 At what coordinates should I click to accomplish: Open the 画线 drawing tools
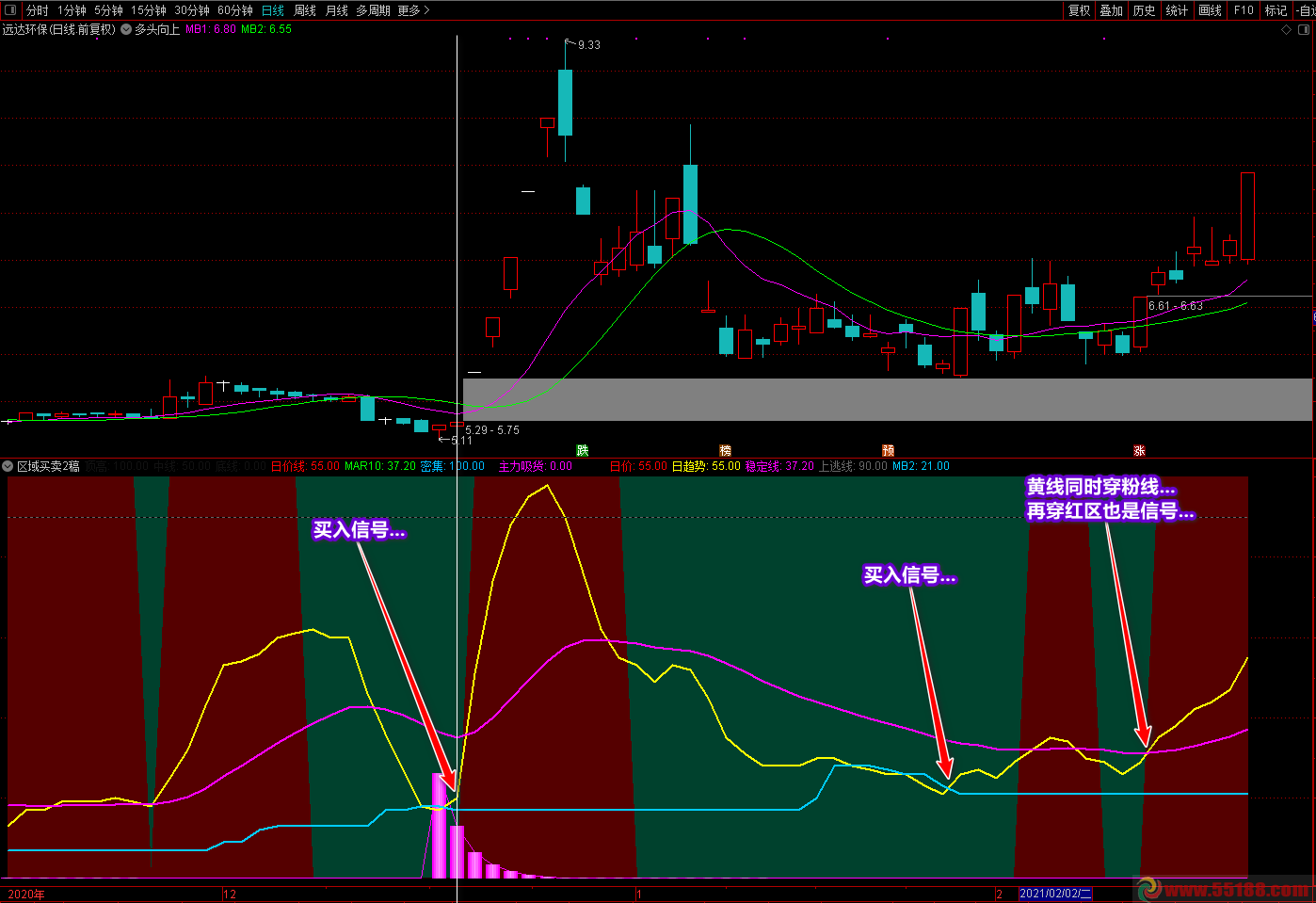1210,10
